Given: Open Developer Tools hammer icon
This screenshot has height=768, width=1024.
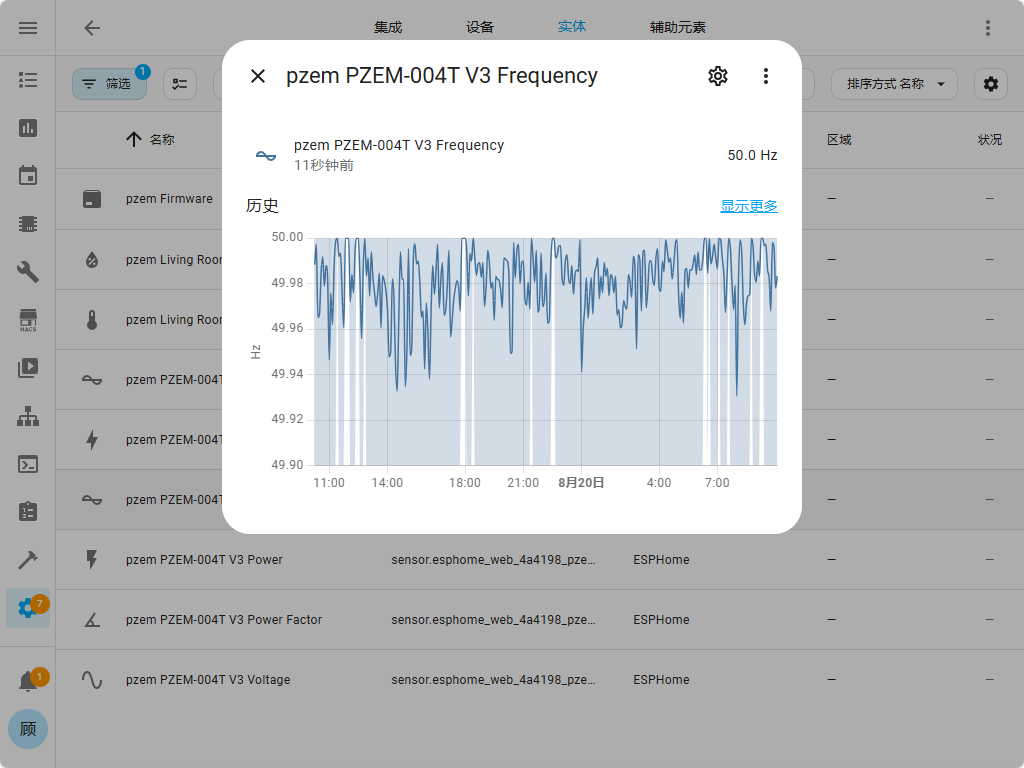Looking at the screenshot, I should (28, 560).
